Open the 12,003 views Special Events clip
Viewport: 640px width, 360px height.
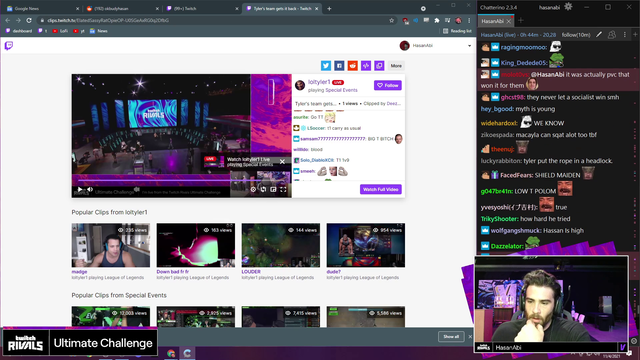click(111, 317)
